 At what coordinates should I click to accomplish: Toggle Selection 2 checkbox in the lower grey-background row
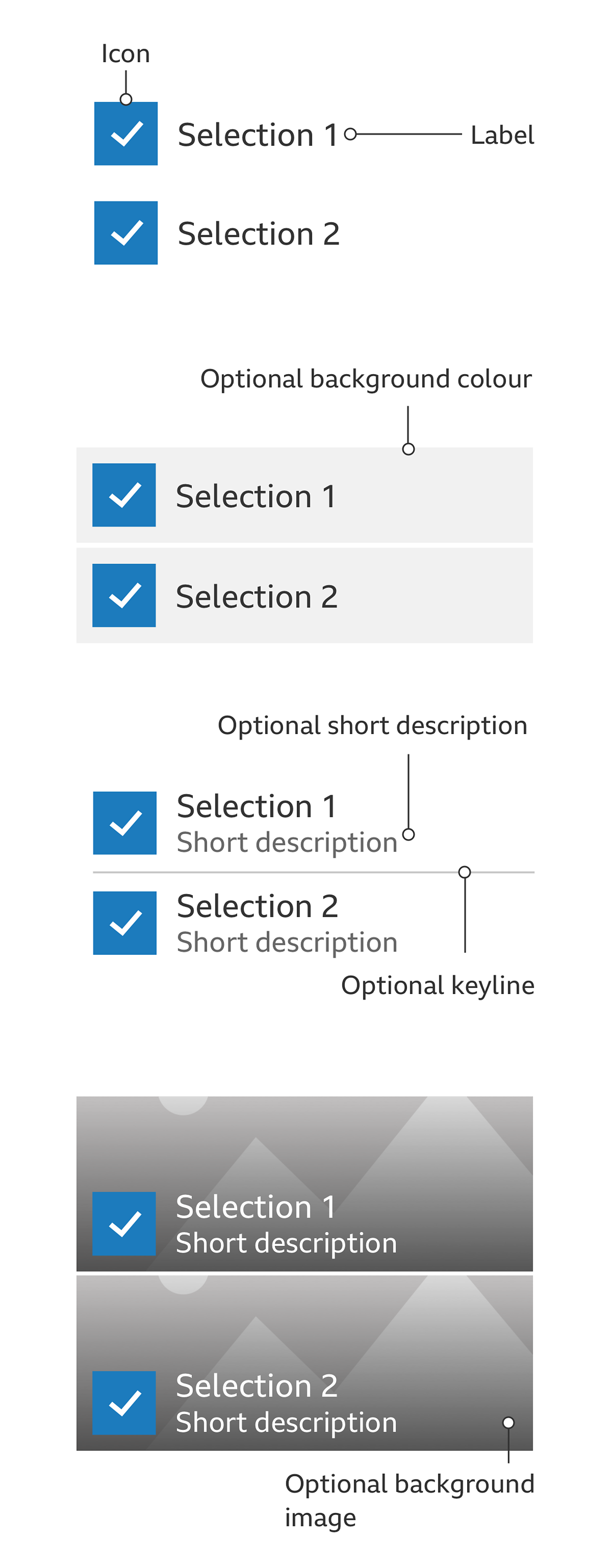(124, 595)
